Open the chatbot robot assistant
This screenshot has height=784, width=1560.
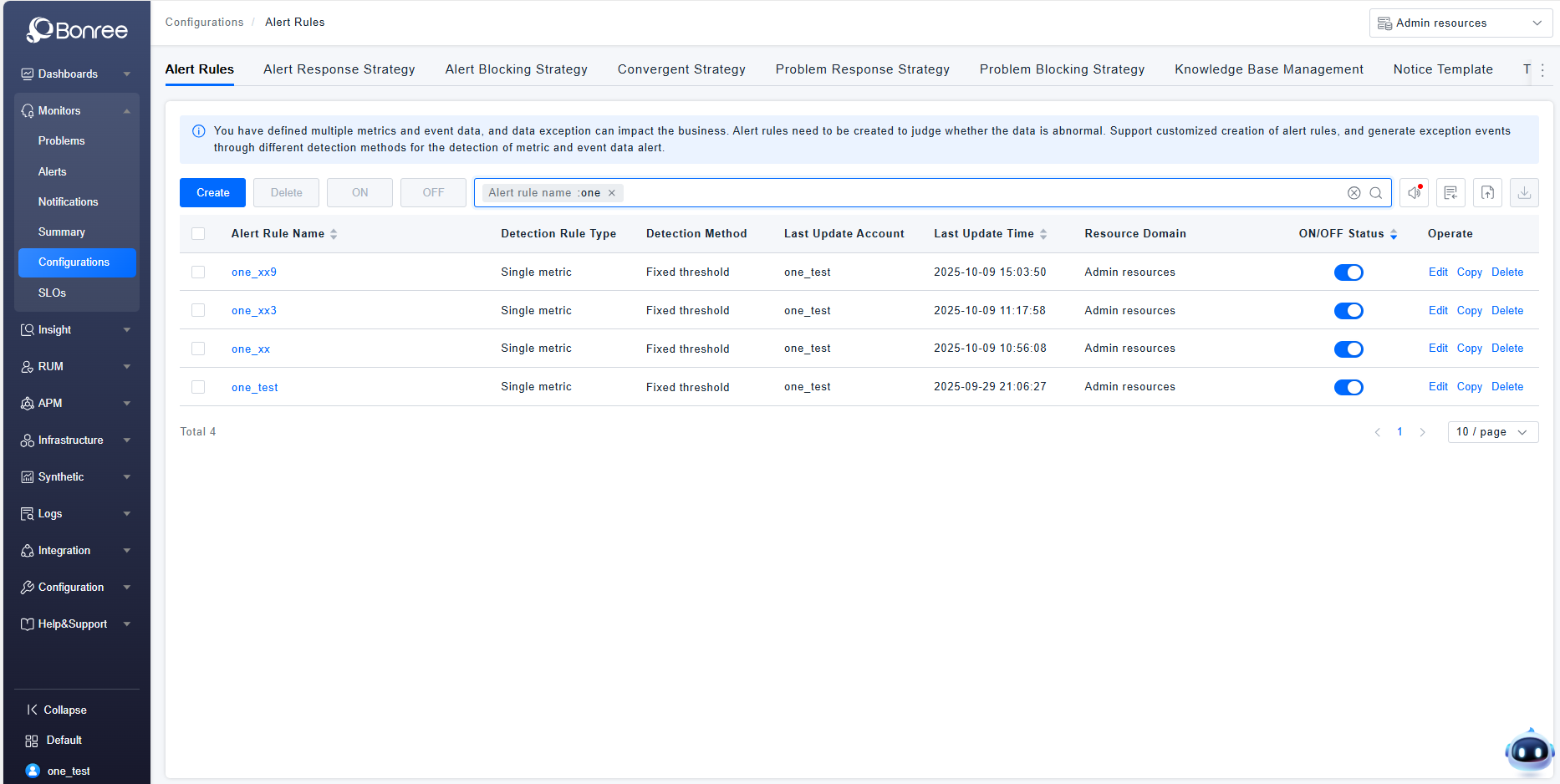[x=1529, y=751]
